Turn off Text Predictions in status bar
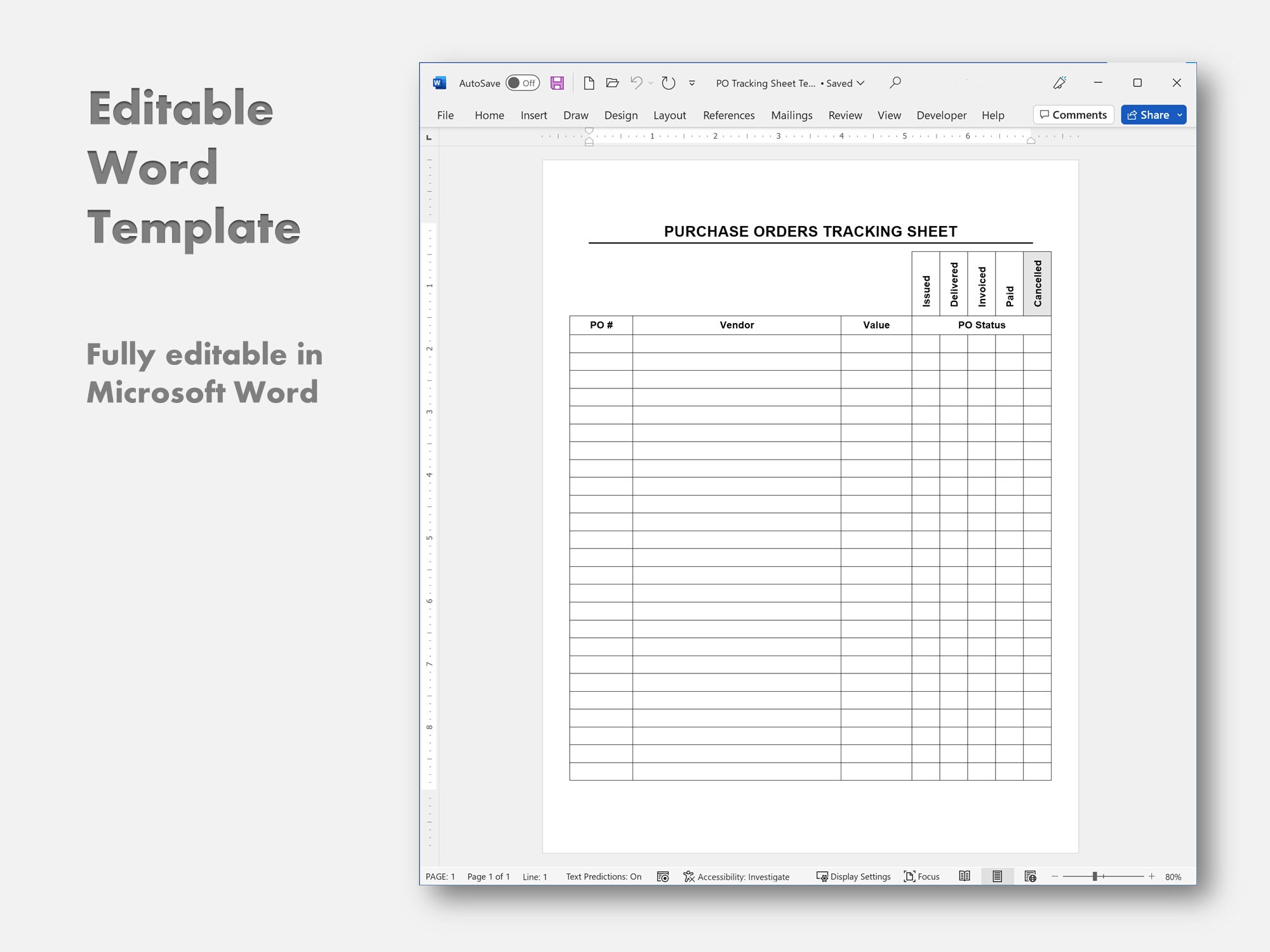Viewport: 1270px width, 952px height. [x=603, y=876]
